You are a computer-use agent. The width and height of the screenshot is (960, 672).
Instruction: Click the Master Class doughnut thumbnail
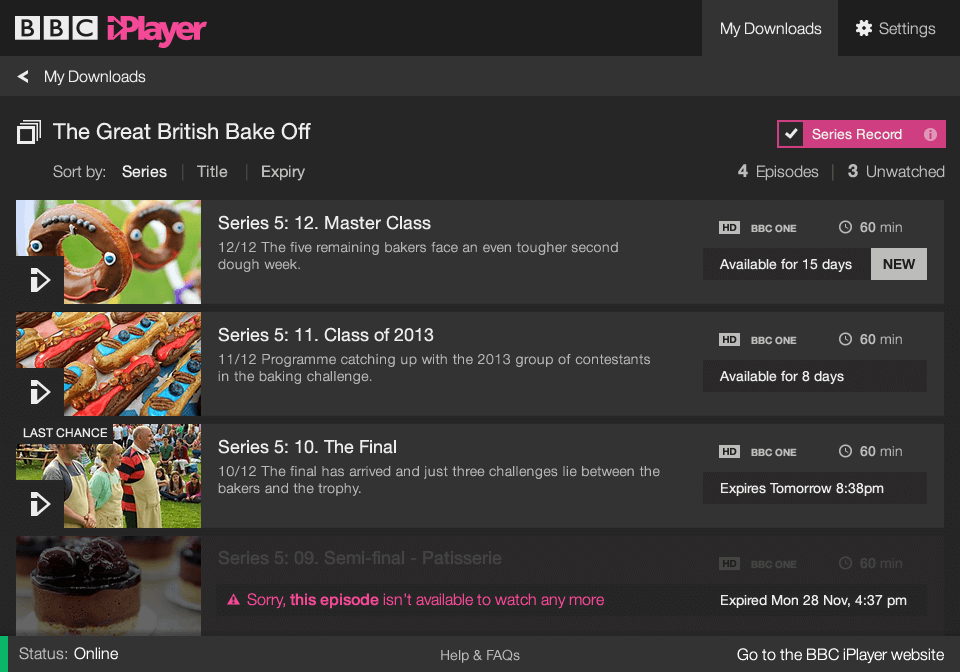pyautogui.click(x=108, y=252)
